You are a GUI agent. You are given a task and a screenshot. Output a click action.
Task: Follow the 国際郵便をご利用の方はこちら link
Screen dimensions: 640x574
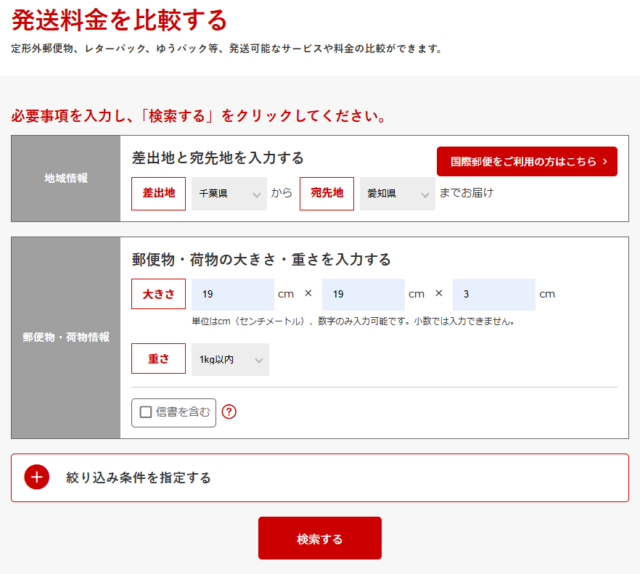[527, 161]
